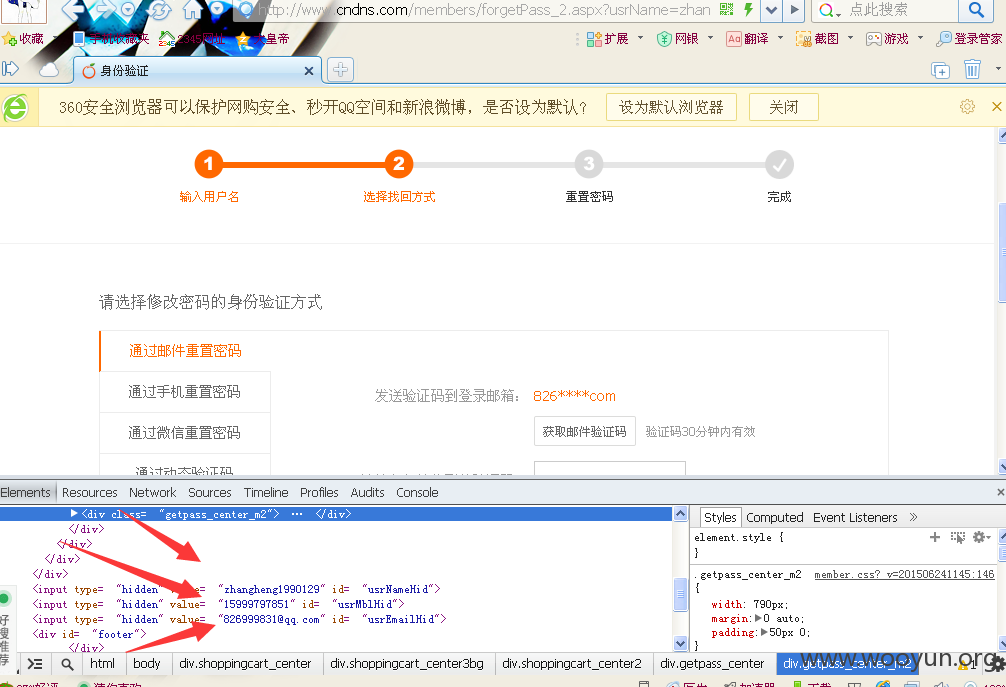Toggle element state icon in Styles

coord(957,538)
